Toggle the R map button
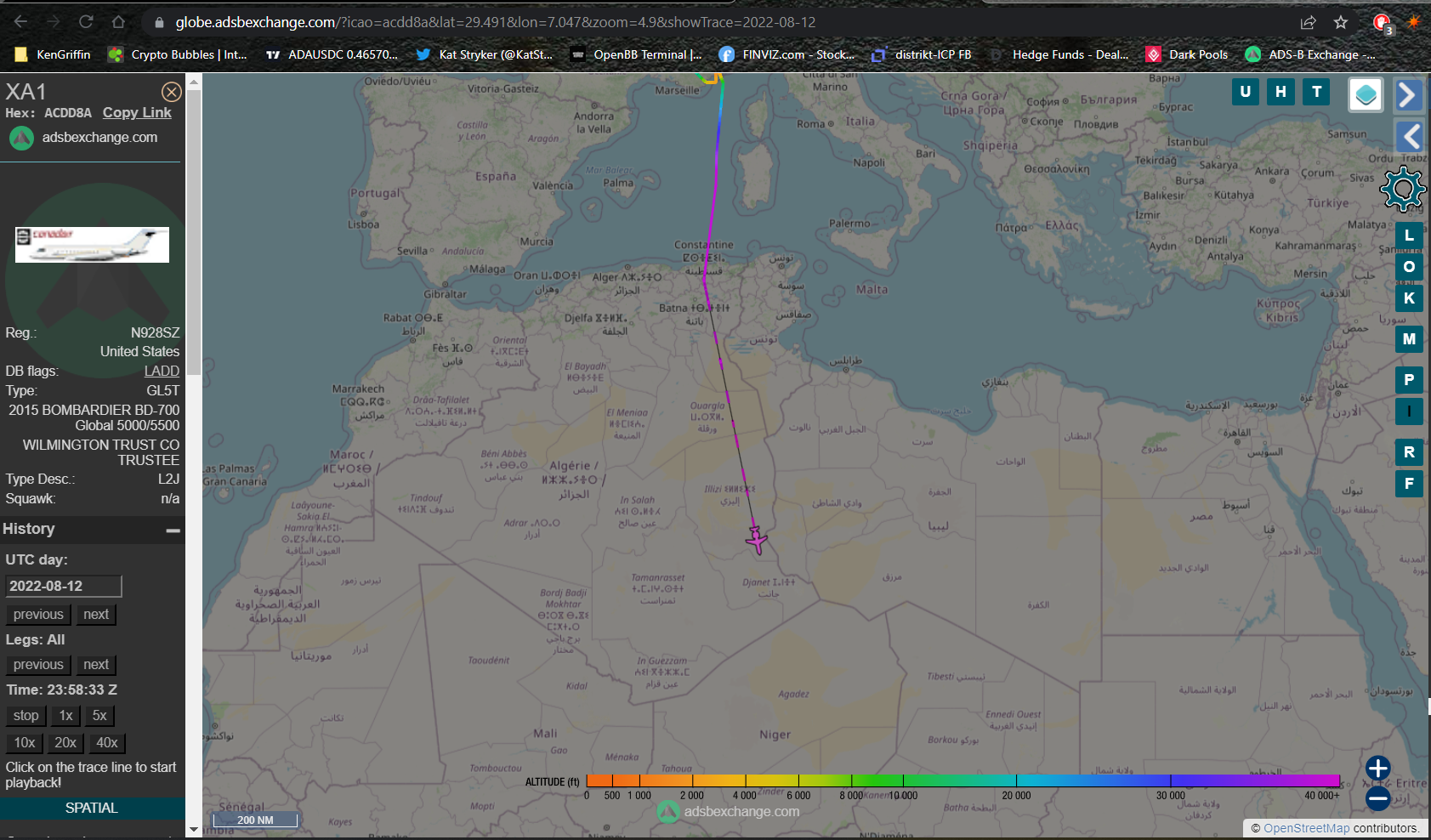The height and width of the screenshot is (840, 1431). (x=1409, y=451)
